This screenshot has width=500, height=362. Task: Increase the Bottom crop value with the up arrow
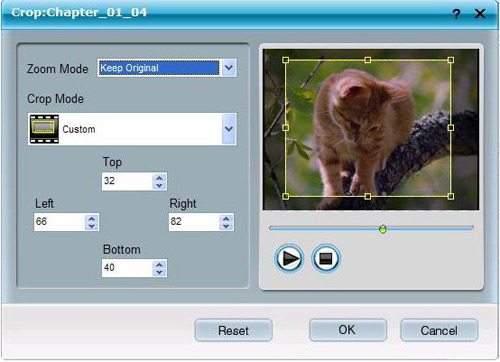[x=159, y=265]
